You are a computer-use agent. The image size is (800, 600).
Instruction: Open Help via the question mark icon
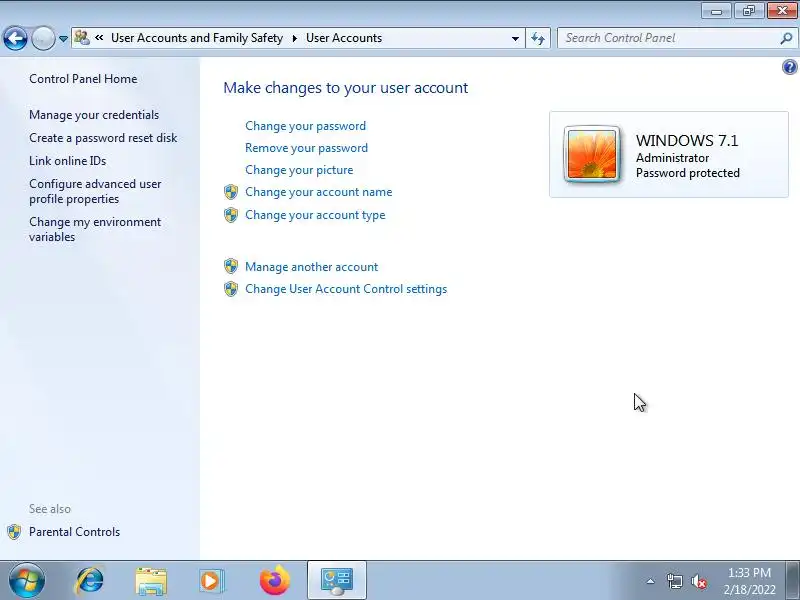tap(789, 67)
